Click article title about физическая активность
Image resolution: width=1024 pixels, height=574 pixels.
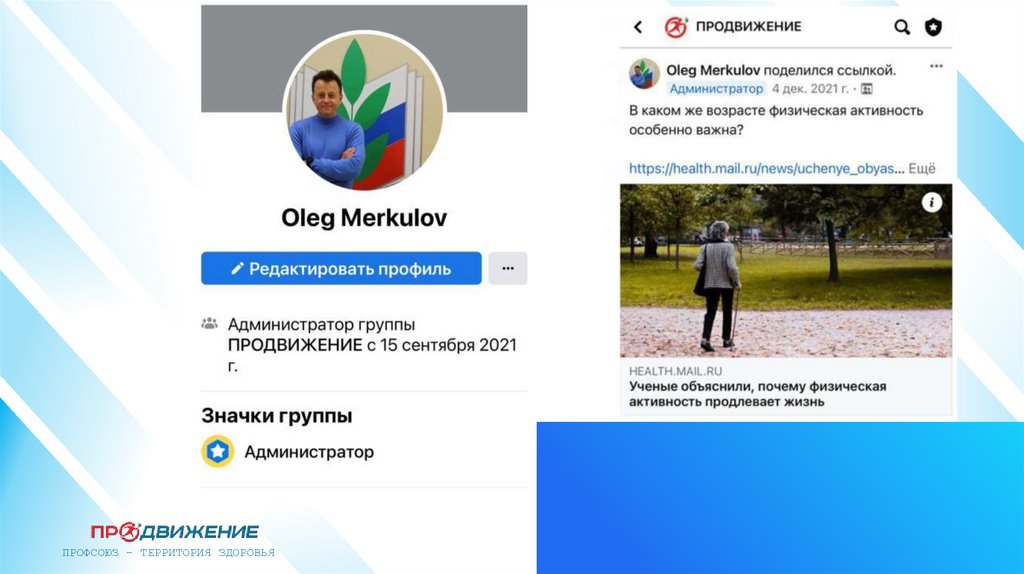coord(758,394)
